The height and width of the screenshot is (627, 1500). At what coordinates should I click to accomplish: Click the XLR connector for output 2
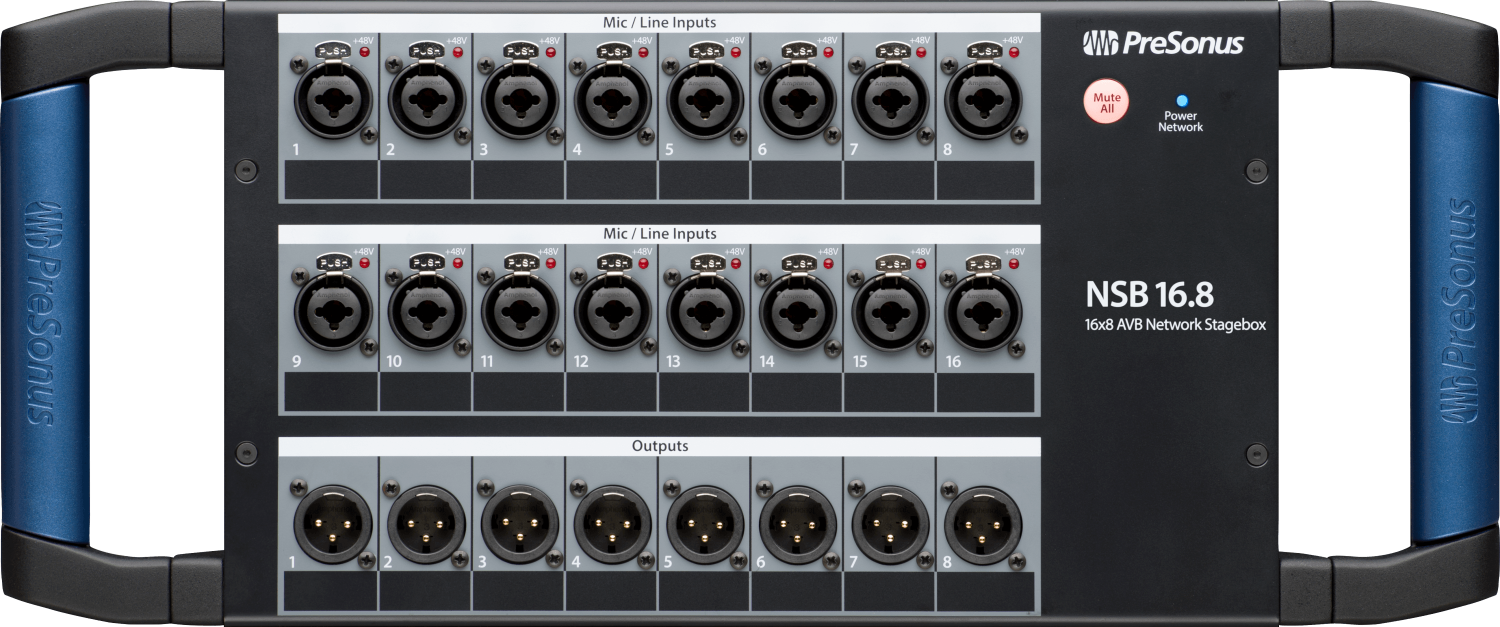pos(427,524)
